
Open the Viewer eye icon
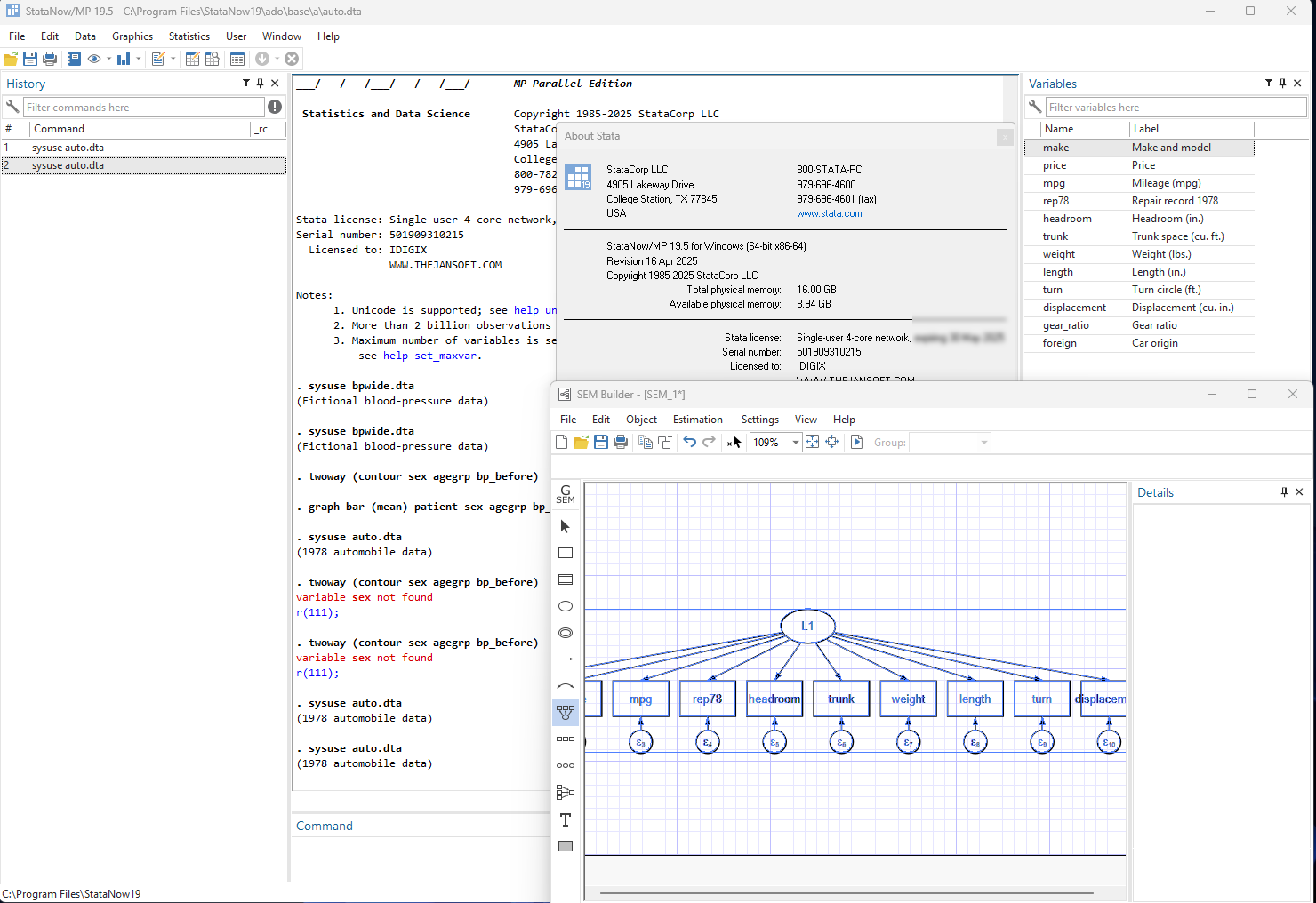coord(94,59)
